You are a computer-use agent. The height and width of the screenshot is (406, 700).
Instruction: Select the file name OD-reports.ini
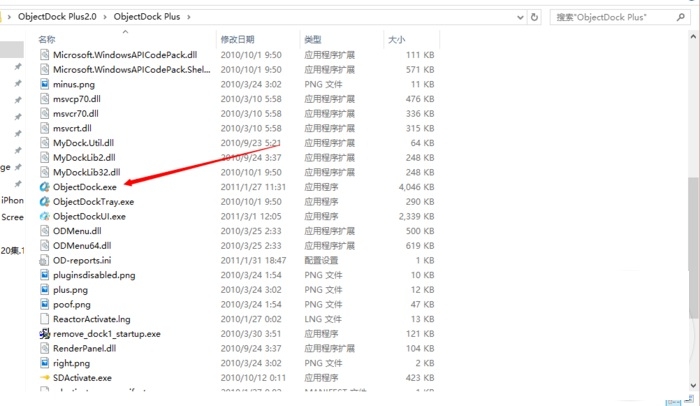click(82, 260)
